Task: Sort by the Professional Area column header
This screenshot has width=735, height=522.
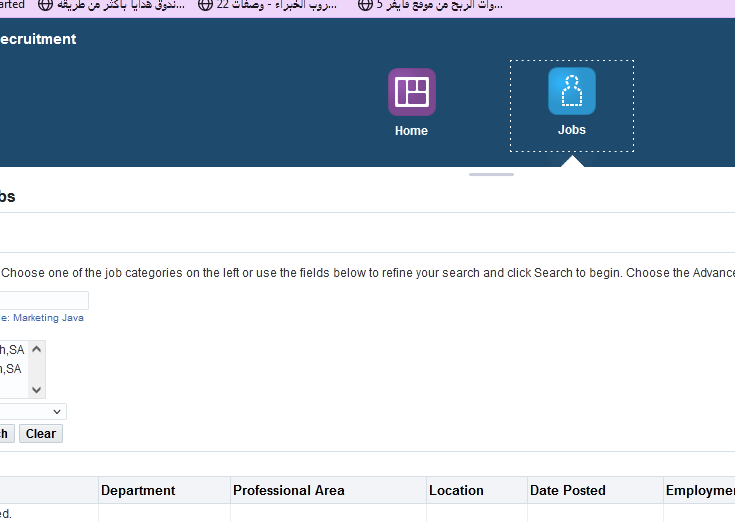Action: (x=288, y=490)
